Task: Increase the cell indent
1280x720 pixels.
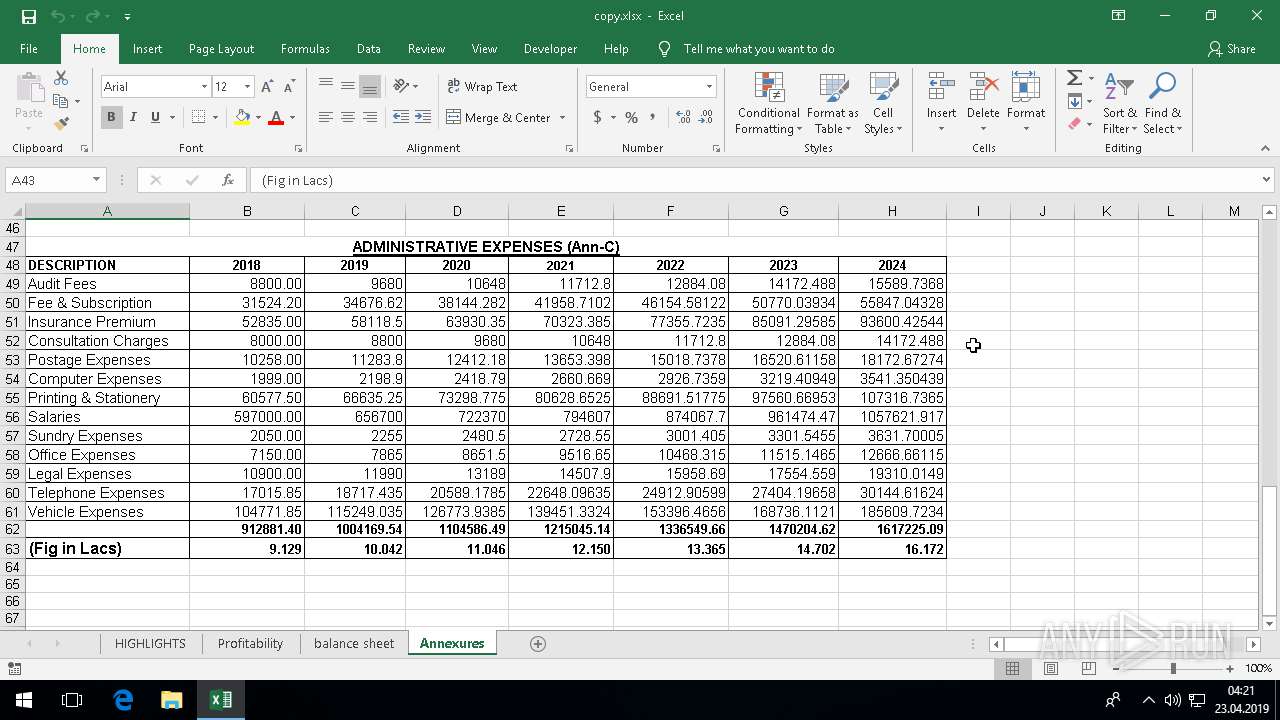Action: pyautogui.click(x=423, y=117)
